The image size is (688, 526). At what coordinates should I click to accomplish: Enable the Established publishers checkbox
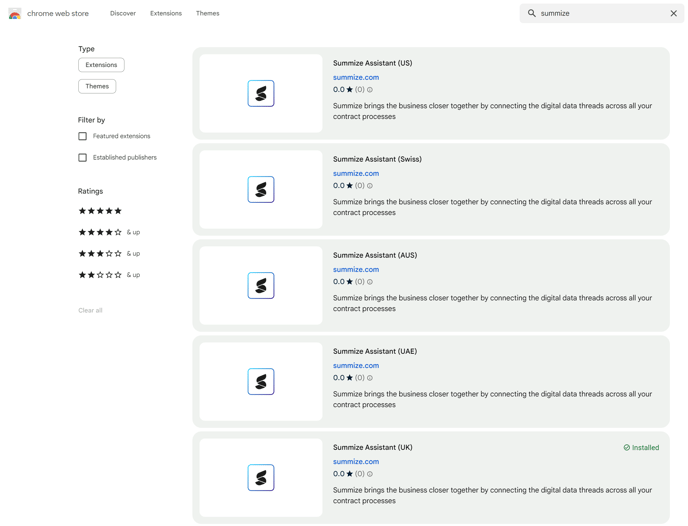click(x=83, y=158)
